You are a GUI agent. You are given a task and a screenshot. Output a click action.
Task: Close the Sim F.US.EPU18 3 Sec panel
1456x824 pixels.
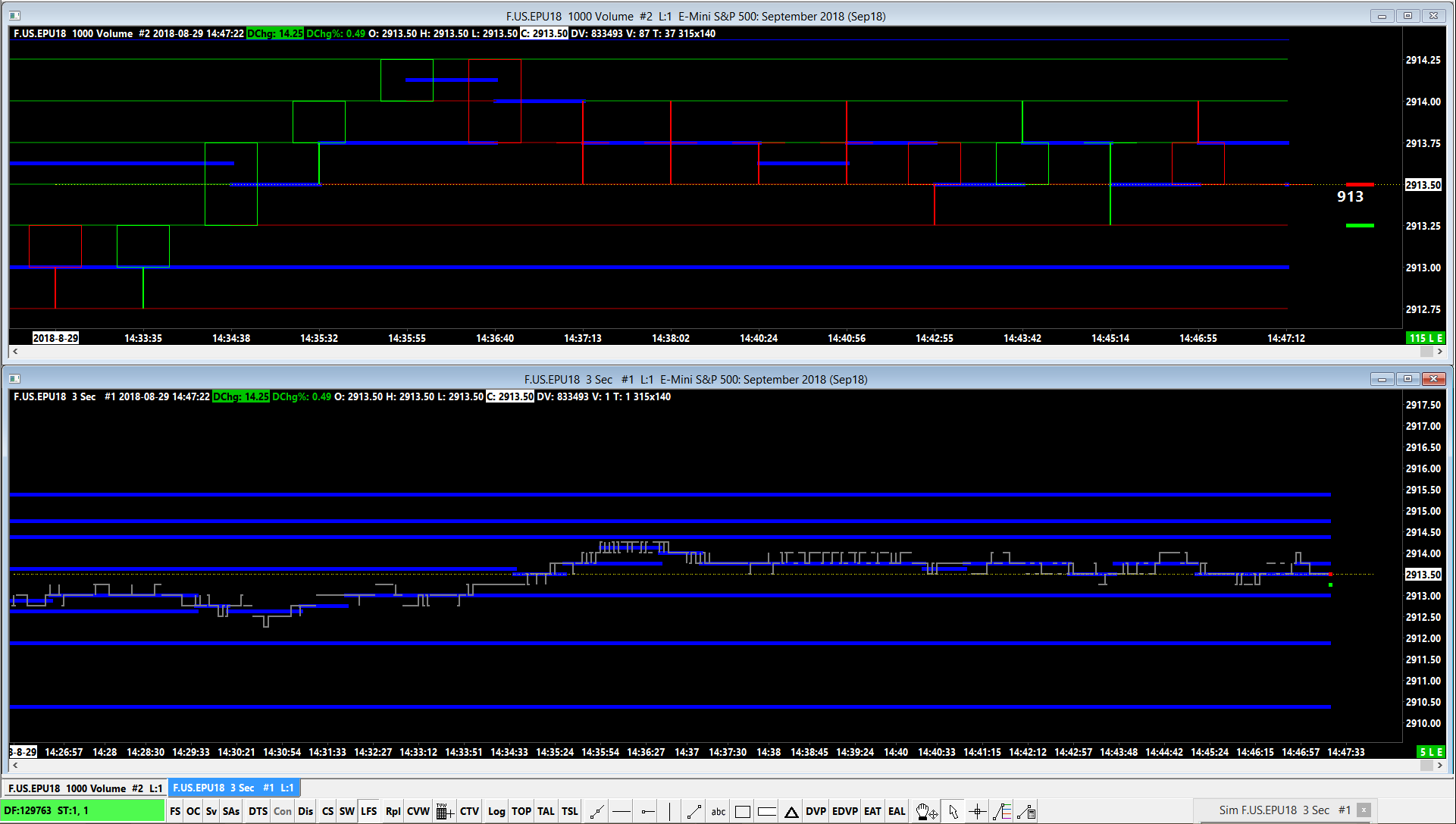pos(1364,810)
